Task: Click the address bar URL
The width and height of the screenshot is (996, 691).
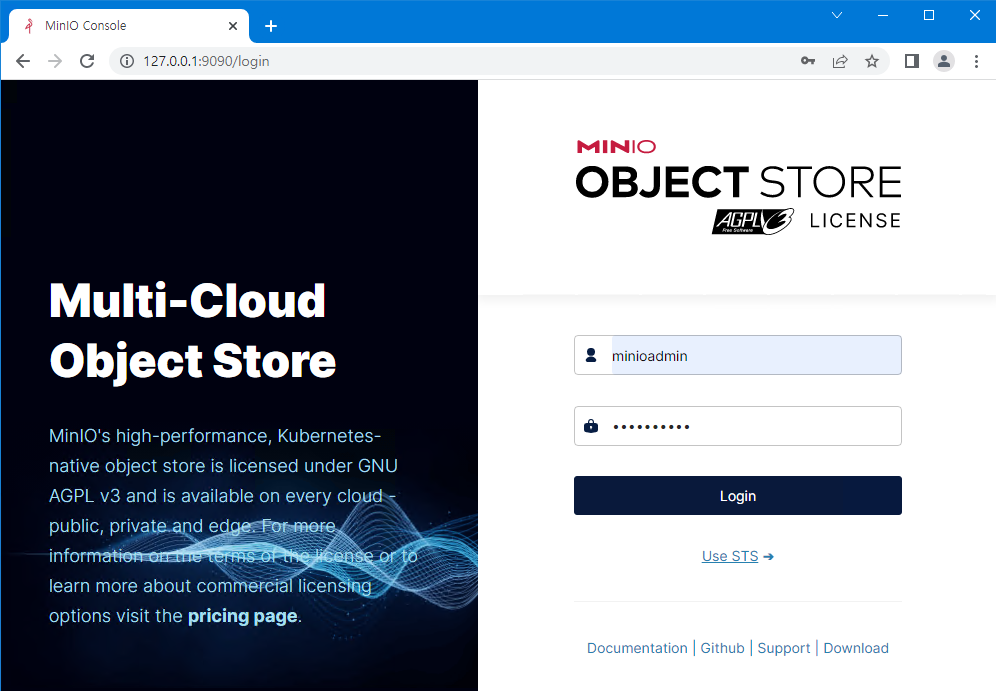Action: click(x=206, y=61)
